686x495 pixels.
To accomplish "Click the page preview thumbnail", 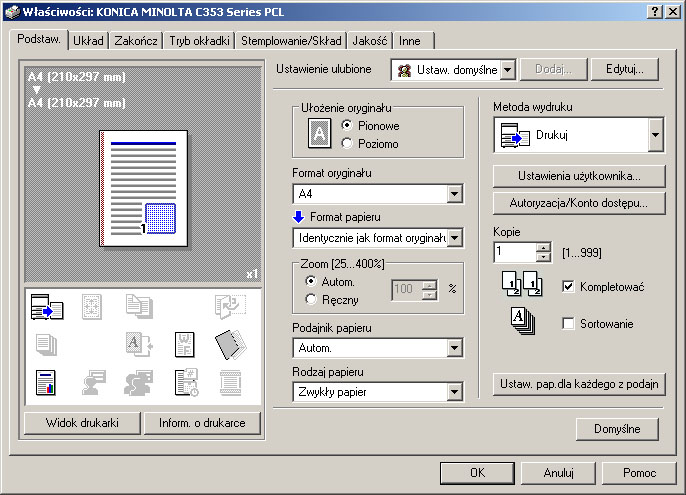I will click(x=144, y=189).
